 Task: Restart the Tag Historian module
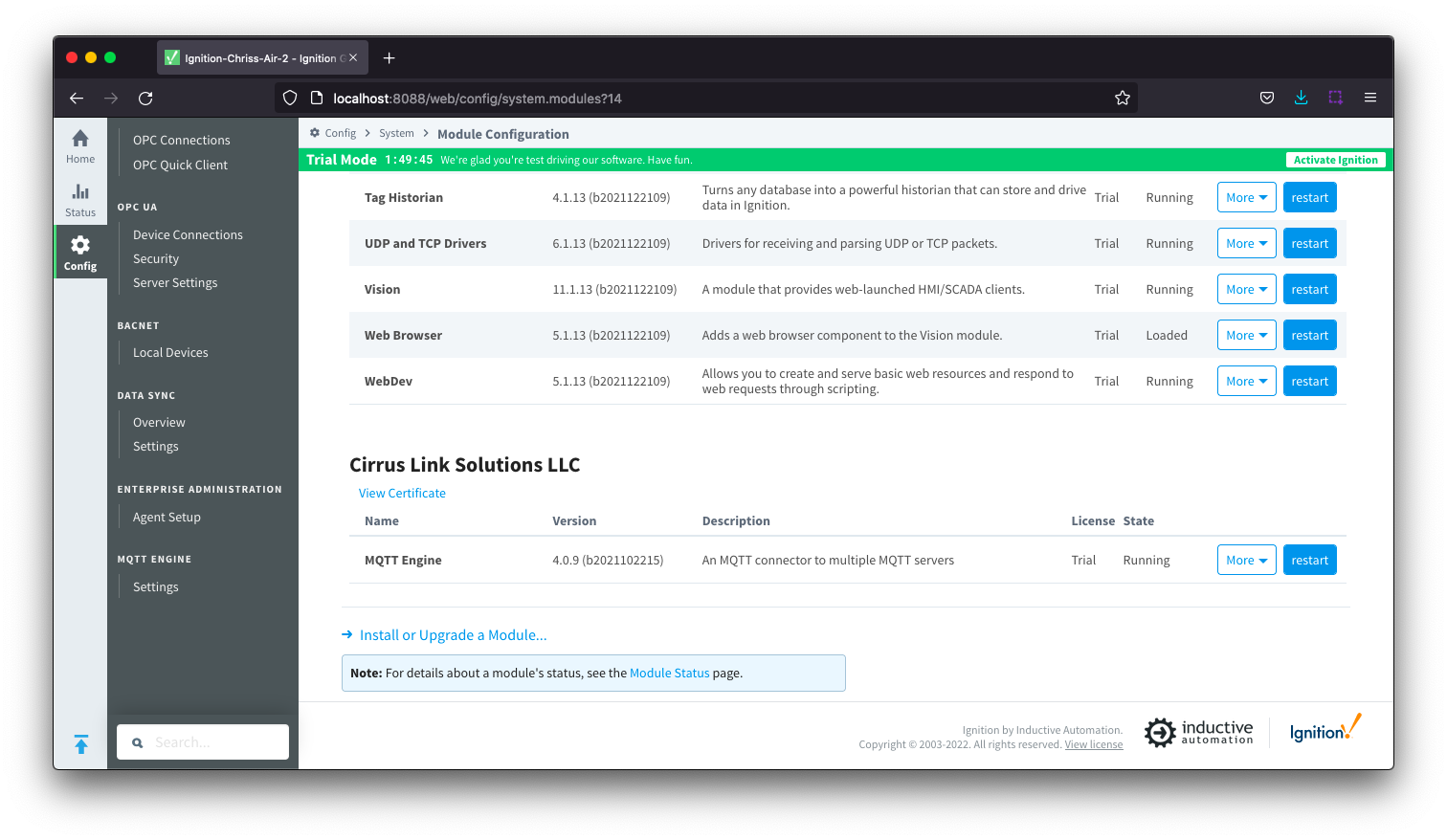pyautogui.click(x=1309, y=197)
